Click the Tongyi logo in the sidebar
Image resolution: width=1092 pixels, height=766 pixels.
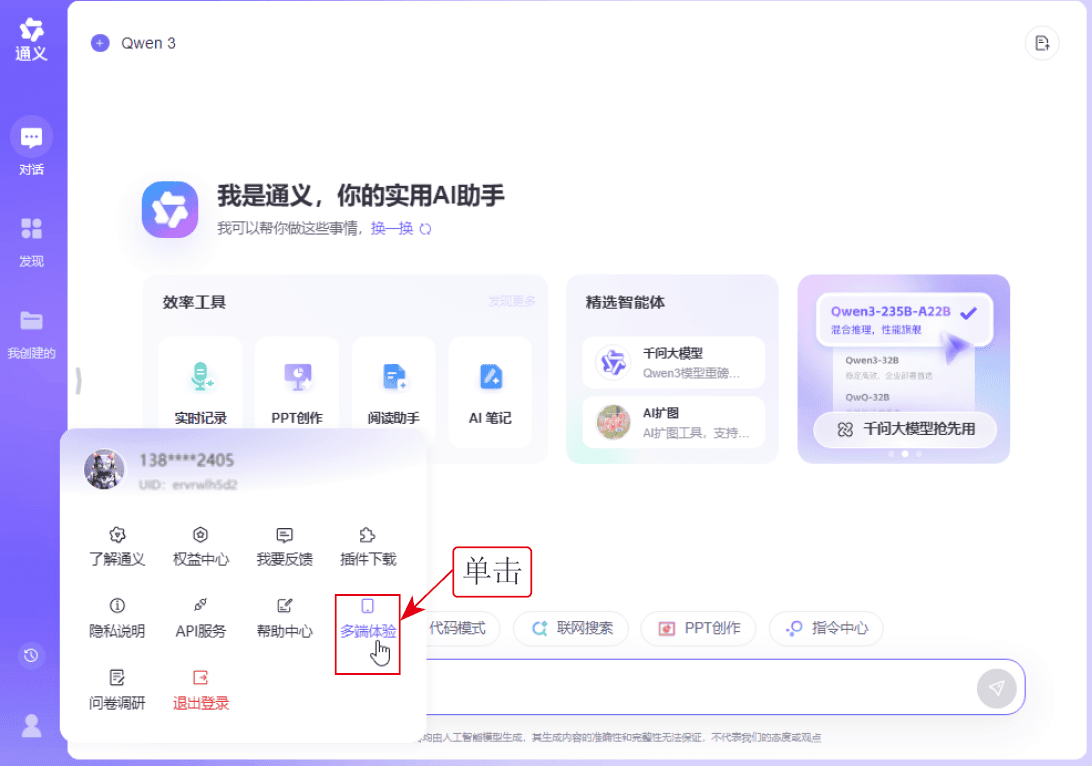[x=31, y=40]
